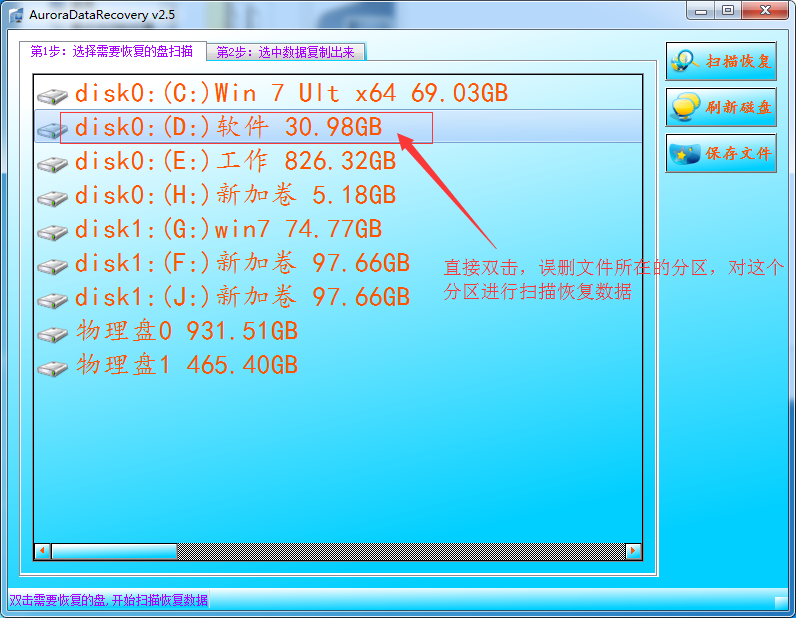Click the drive icon beside disk0 (D:) 软件
The width and height of the screenshot is (796, 618).
point(52,129)
